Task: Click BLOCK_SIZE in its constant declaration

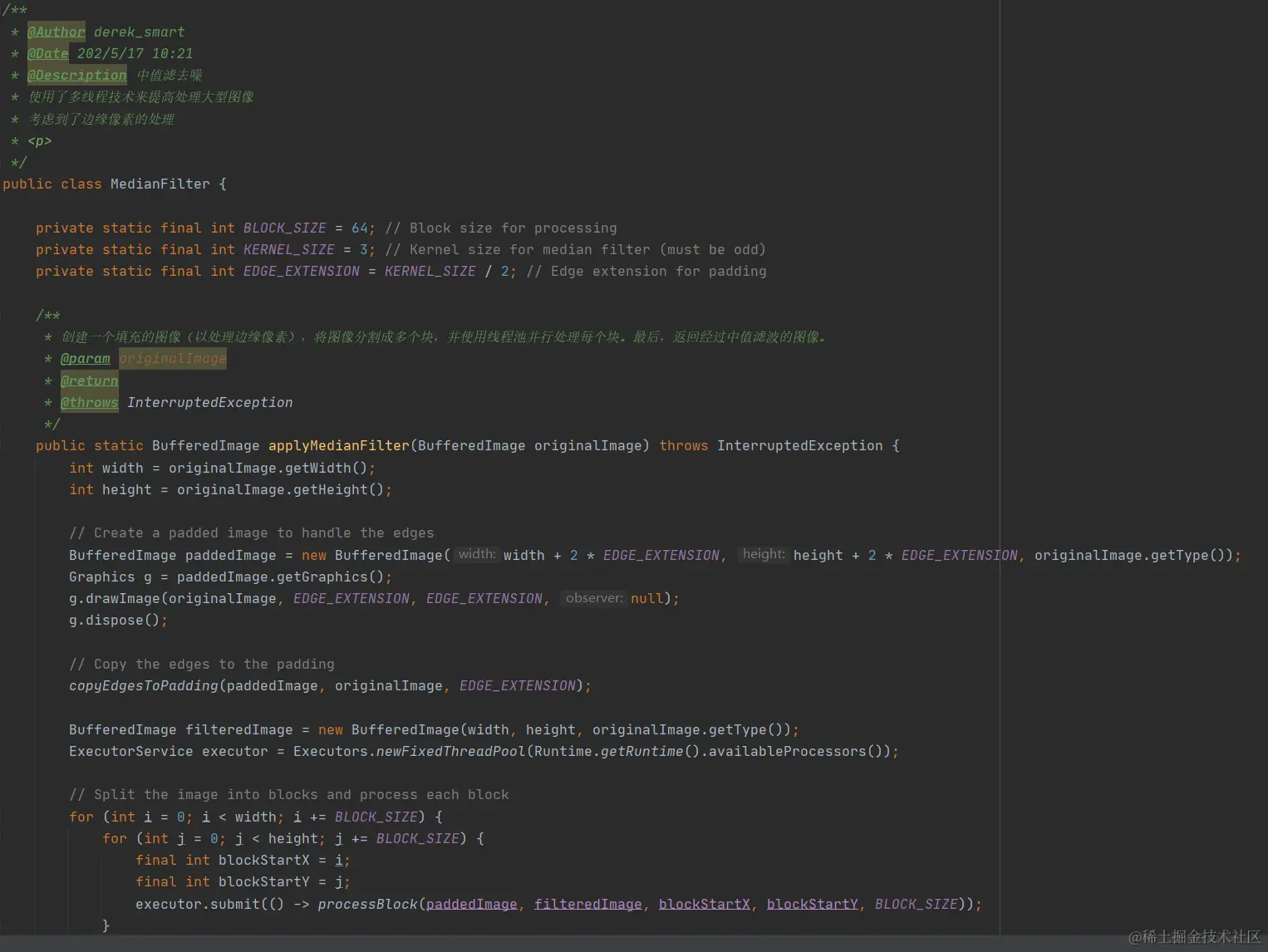Action: [x=285, y=228]
